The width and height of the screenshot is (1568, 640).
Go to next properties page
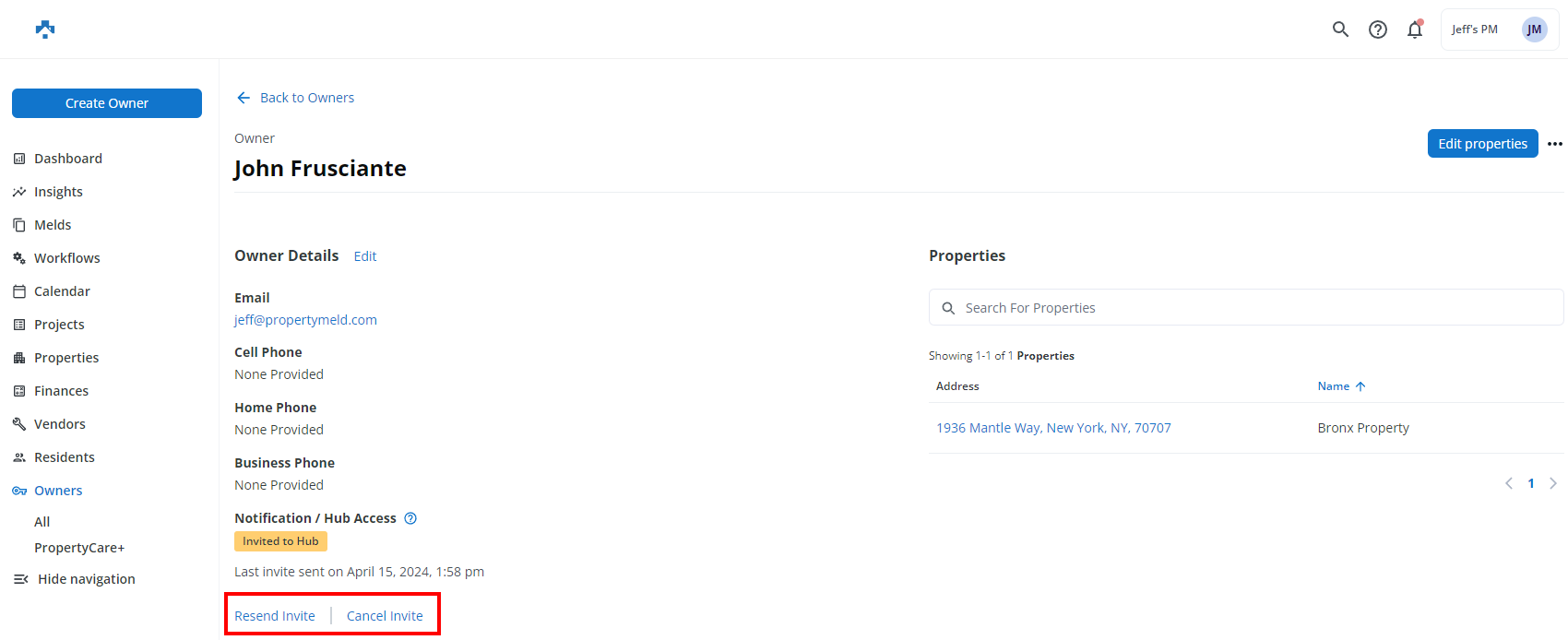coord(1553,483)
